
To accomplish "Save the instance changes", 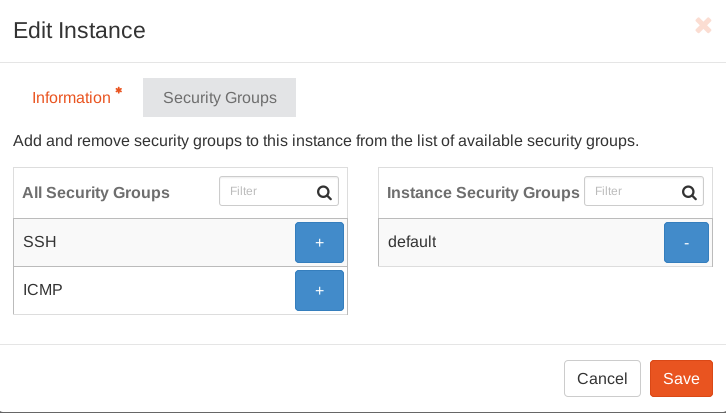I will 681,379.
